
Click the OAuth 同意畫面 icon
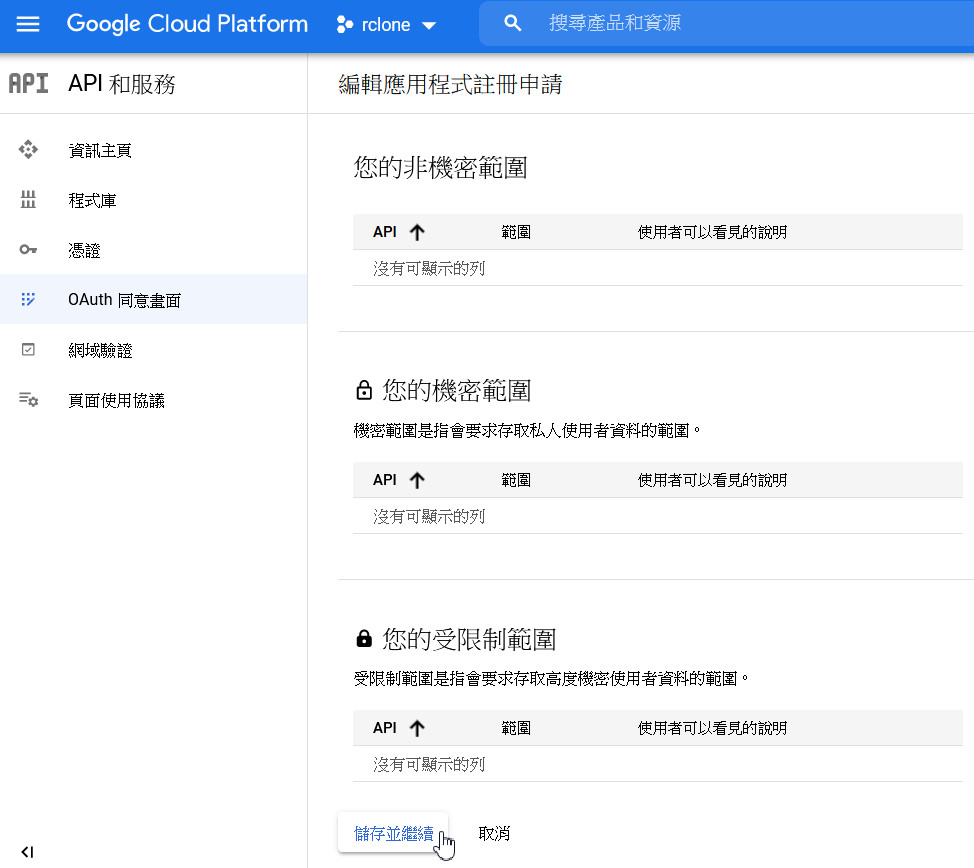(28, 299)
